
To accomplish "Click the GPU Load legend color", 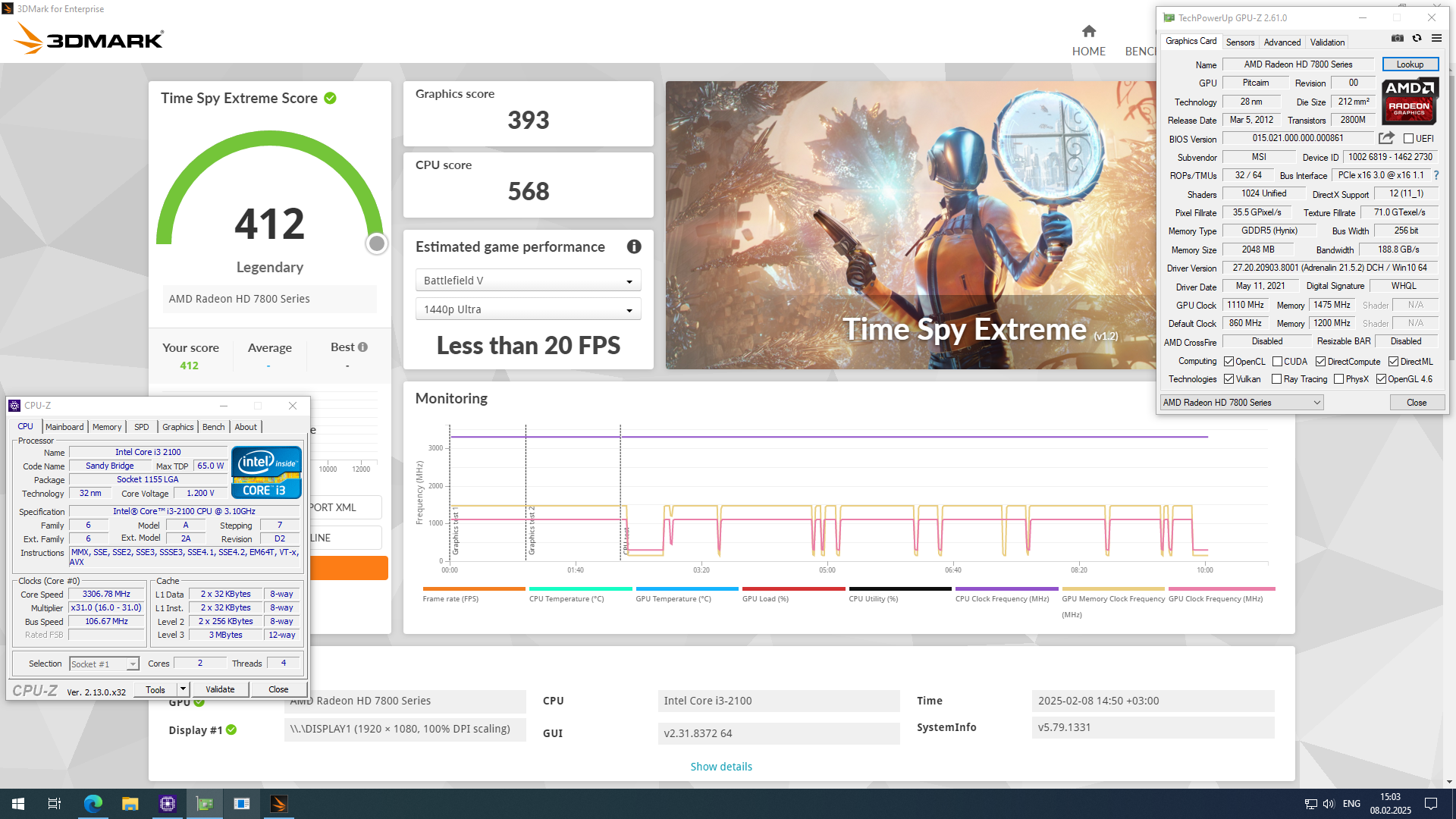I will click(793, 588).
